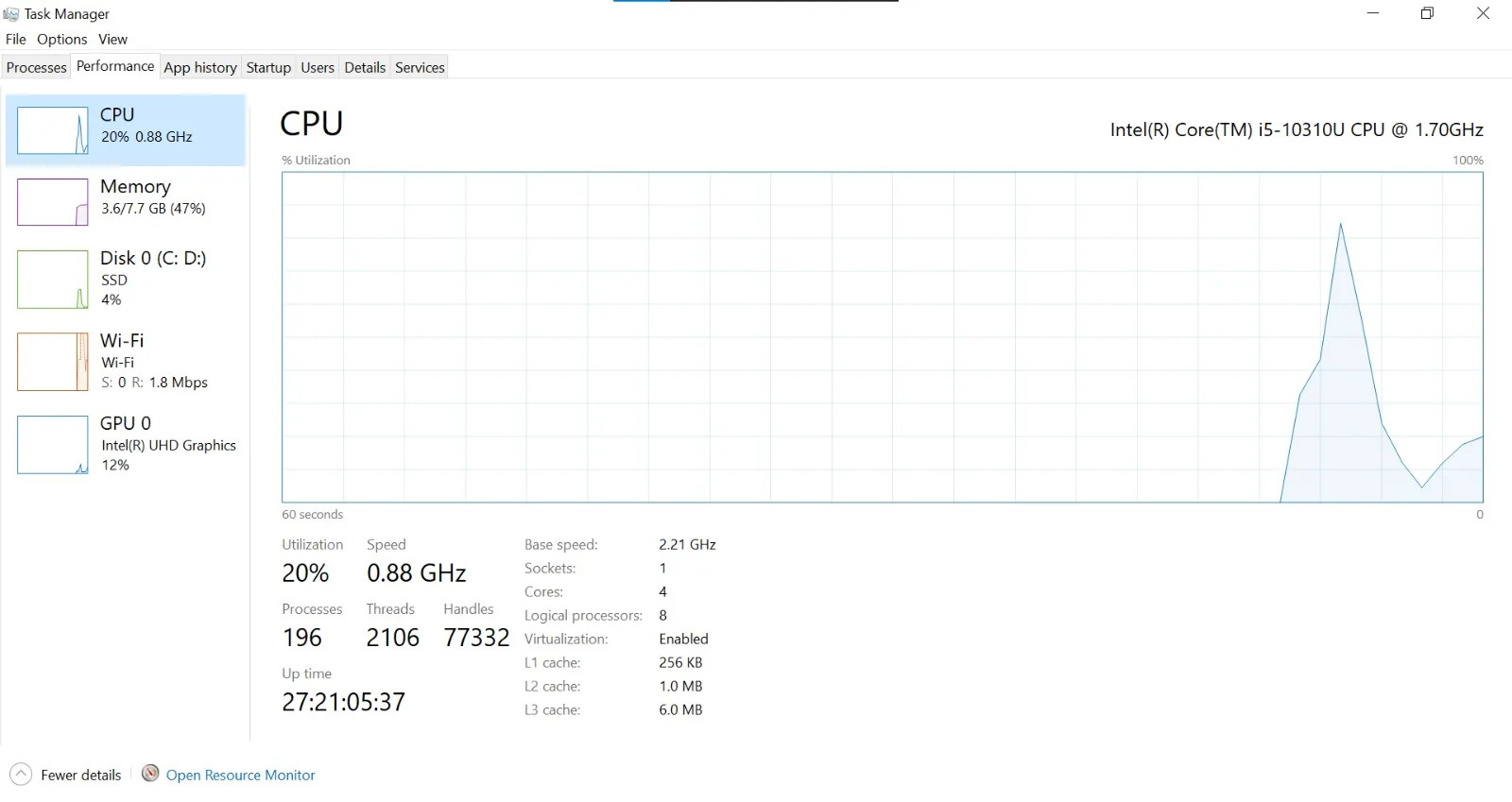Click the '196' processes count
The image size is (1512, 802).
coord(302,638)
